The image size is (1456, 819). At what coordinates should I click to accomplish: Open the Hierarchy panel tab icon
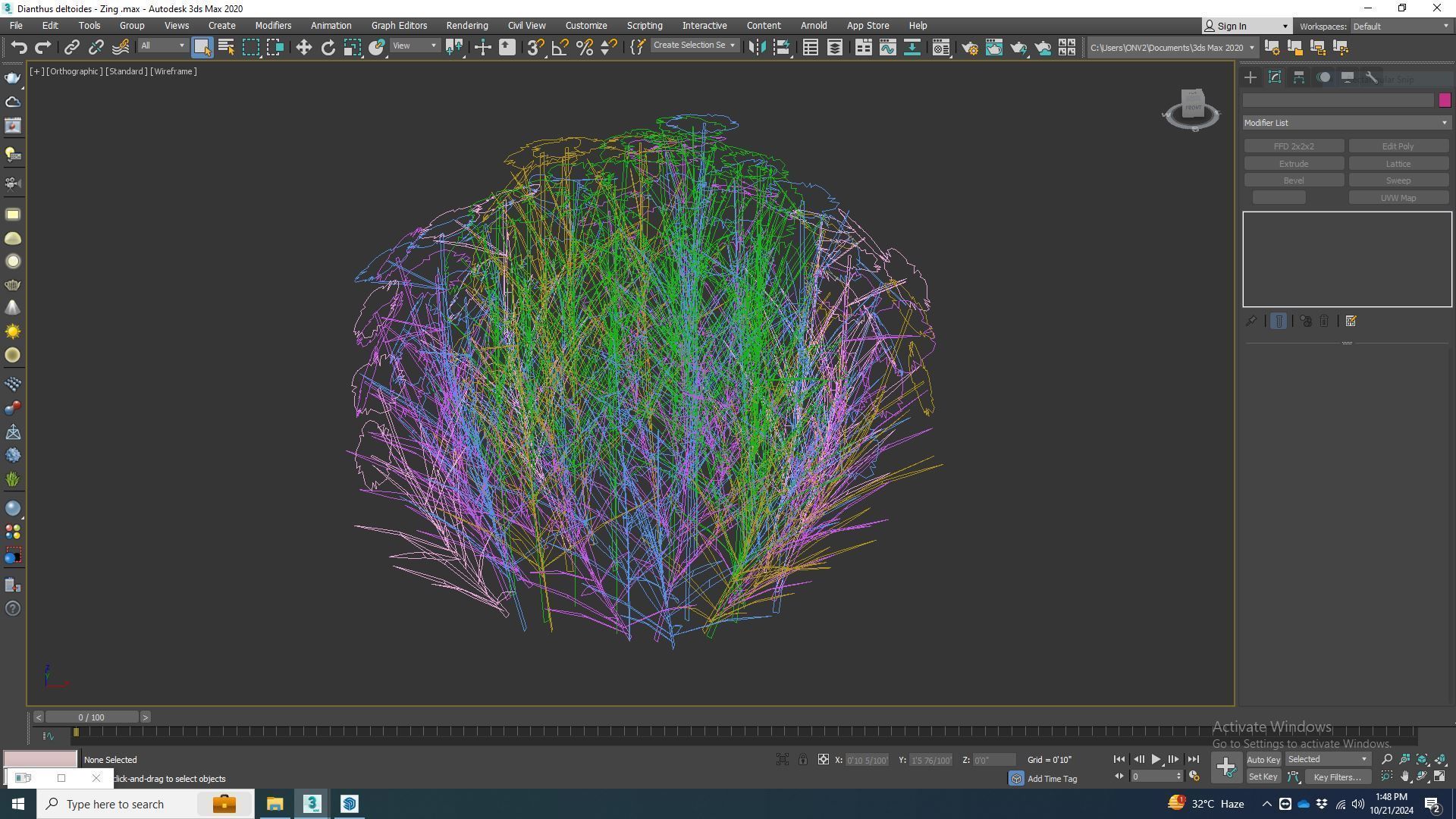1299,78
